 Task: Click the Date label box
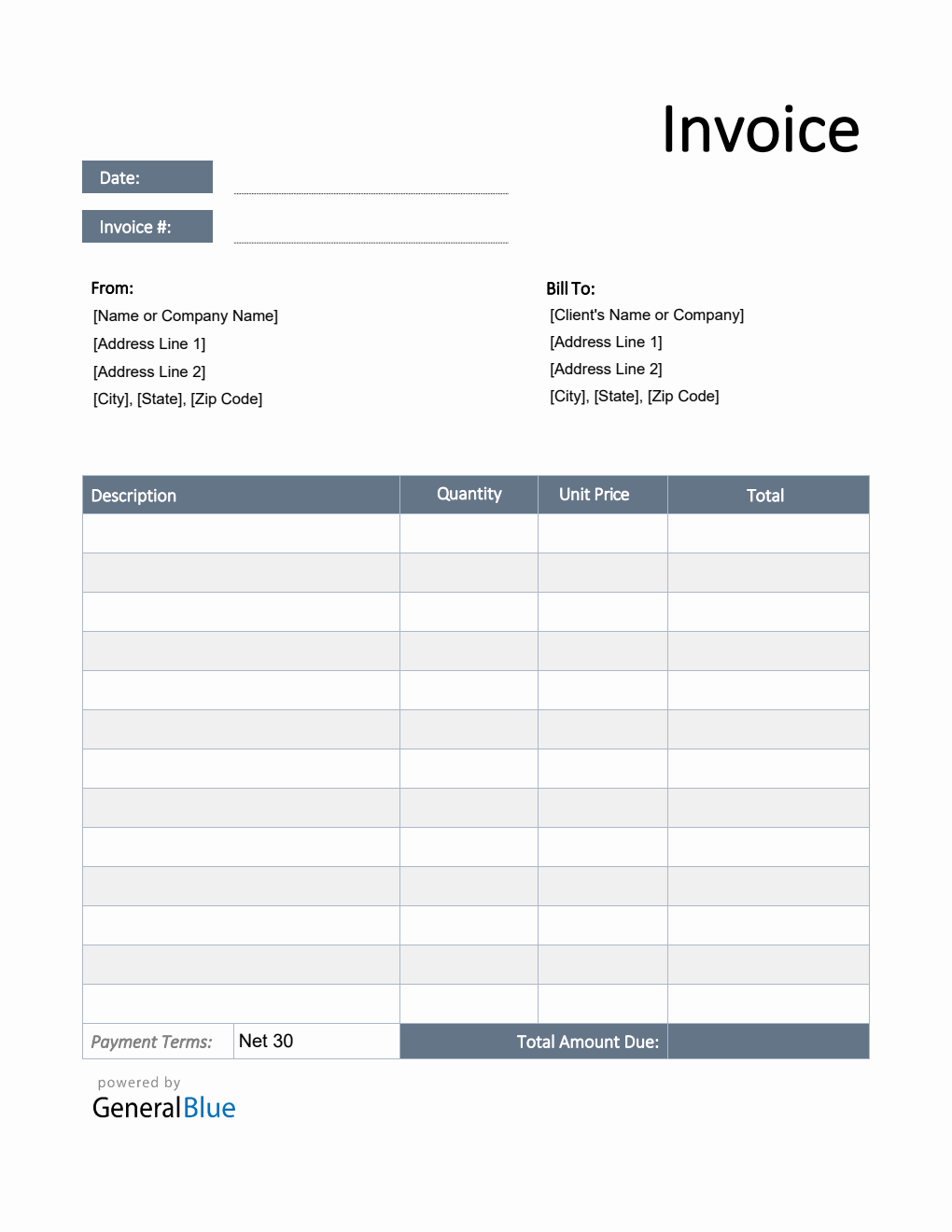147,176
